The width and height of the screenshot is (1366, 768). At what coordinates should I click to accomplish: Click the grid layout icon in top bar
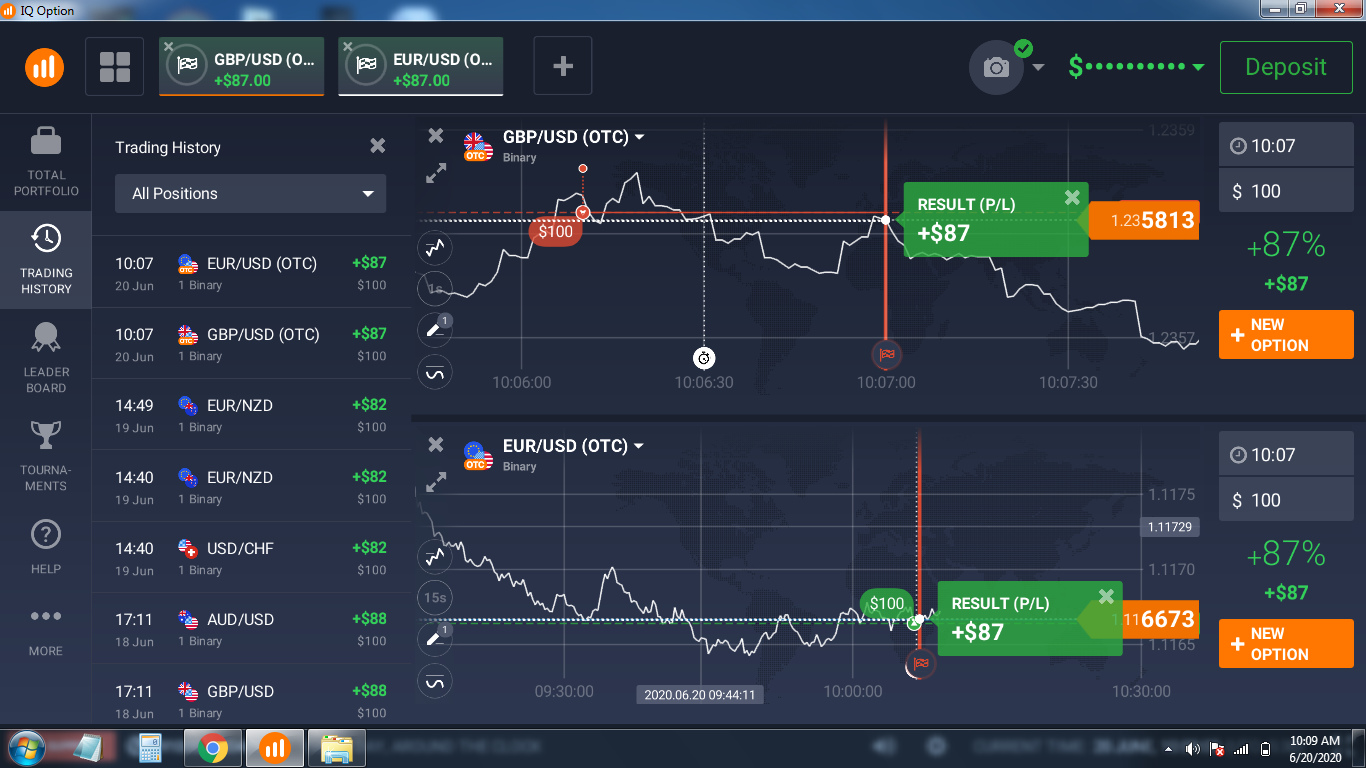coord(115,67)
